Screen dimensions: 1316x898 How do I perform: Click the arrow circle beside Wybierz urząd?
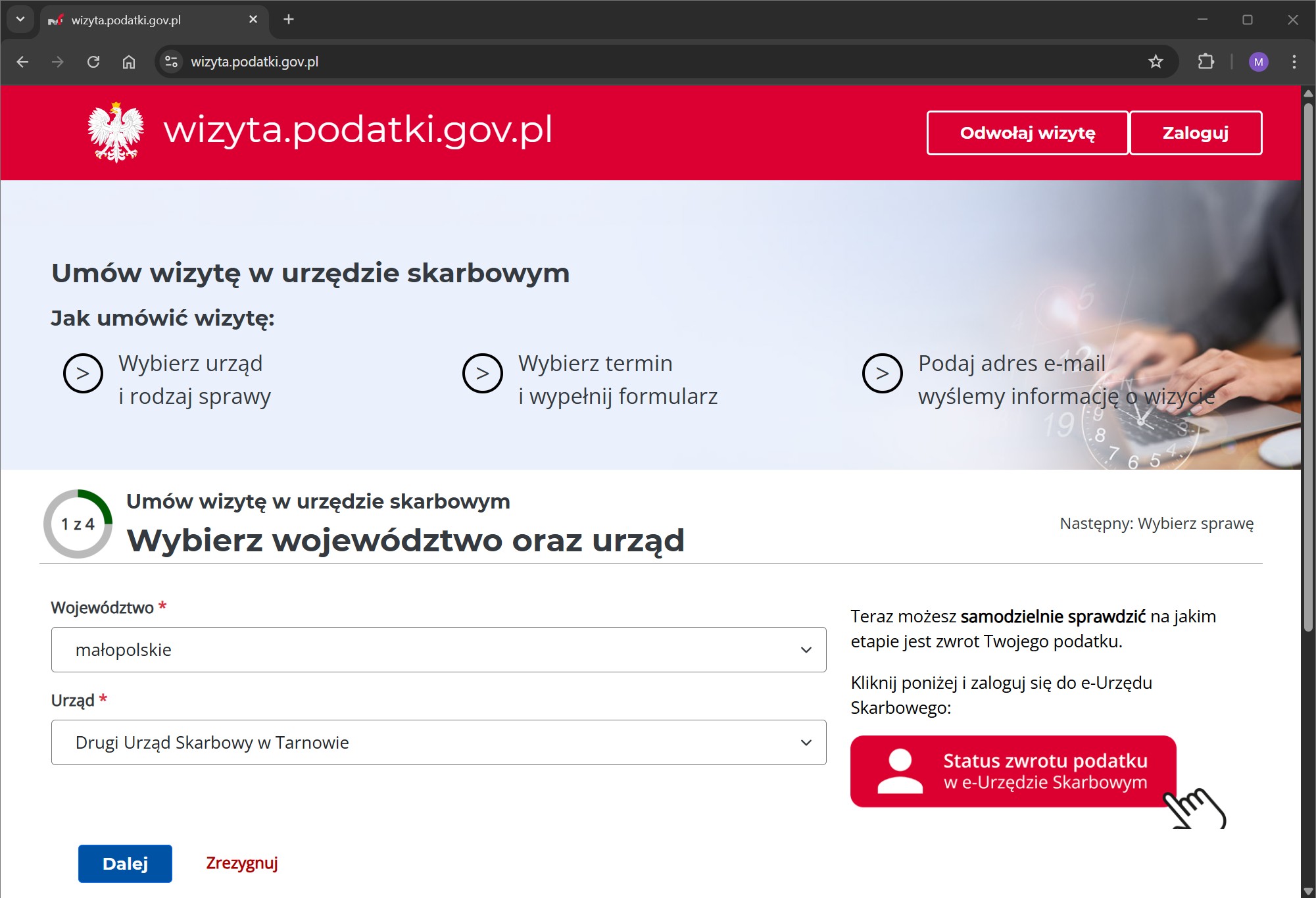[83, 374]
